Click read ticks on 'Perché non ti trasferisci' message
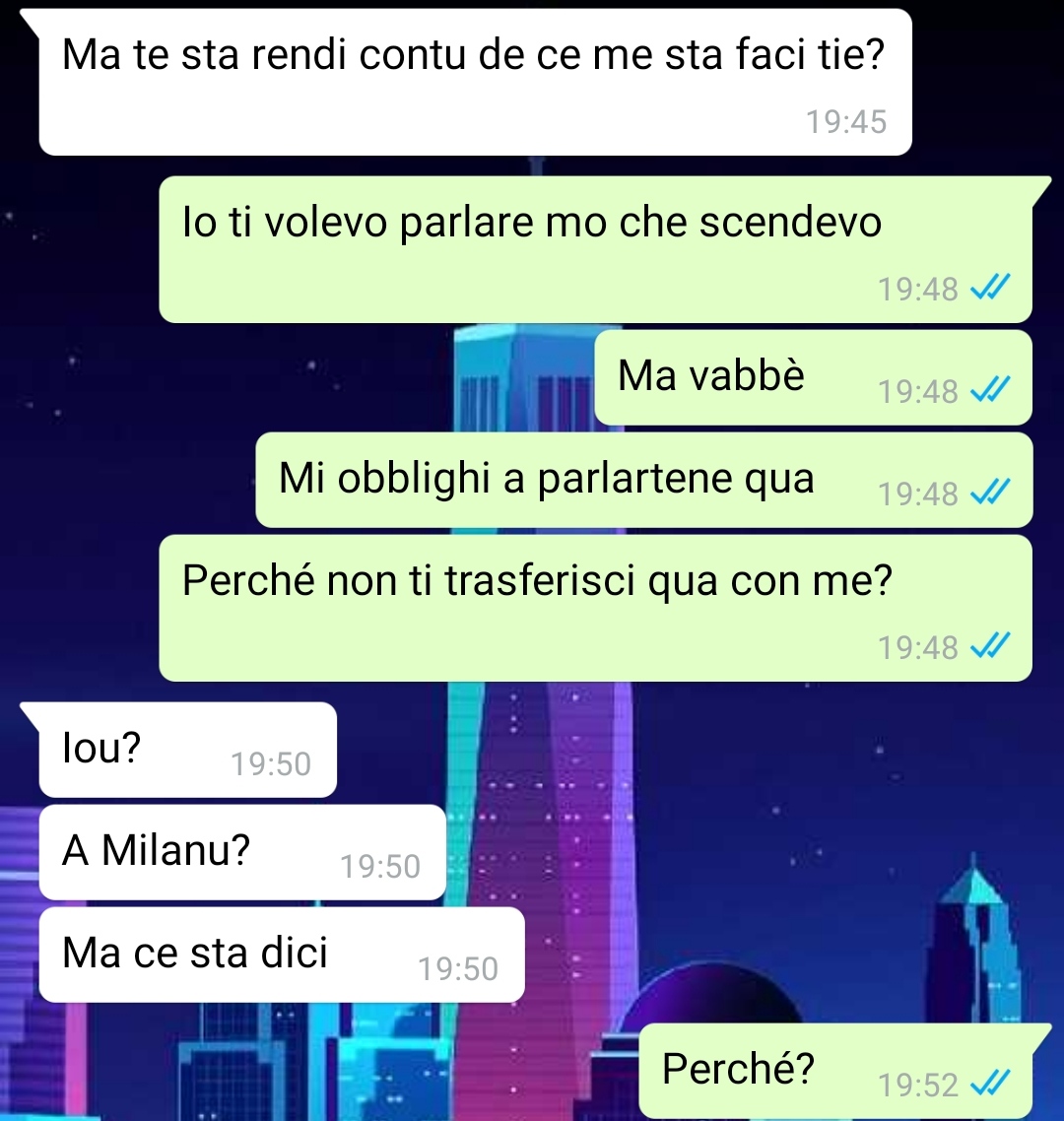The height and width of the screenshot is (1121, 1064). [990, 646]
